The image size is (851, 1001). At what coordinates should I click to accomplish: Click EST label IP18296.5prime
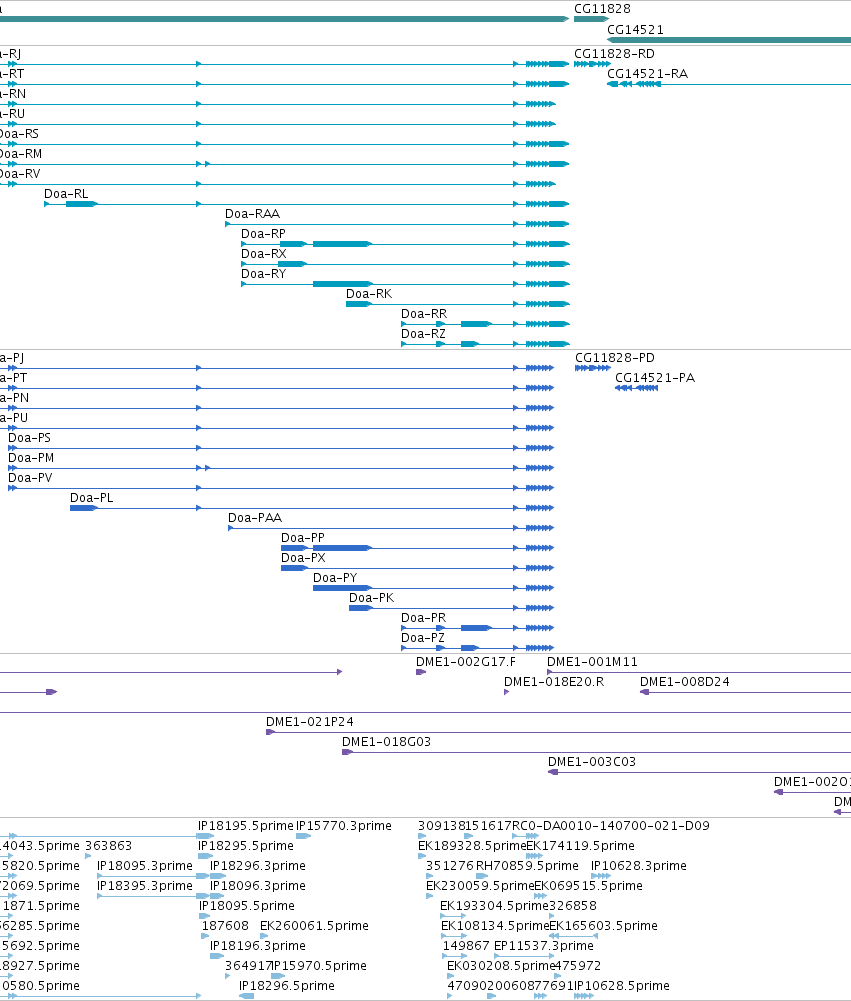click(287, 986)
